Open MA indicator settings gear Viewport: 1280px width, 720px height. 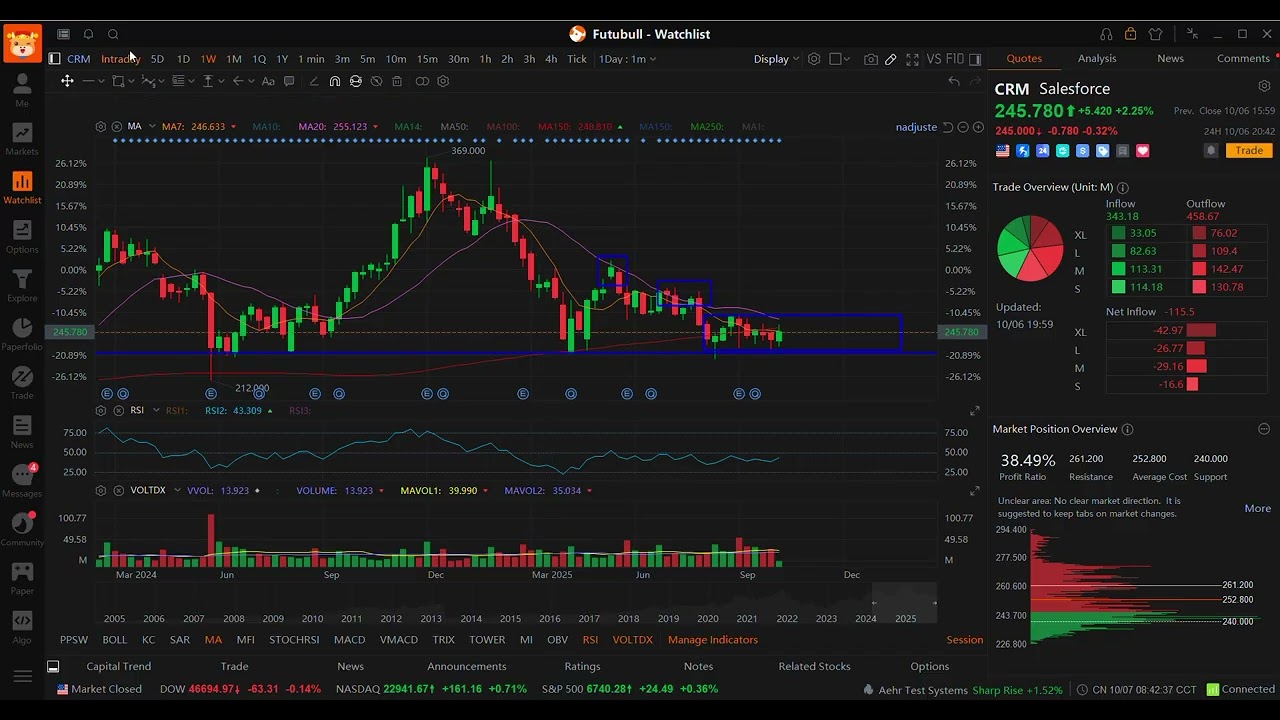point(100,127)
